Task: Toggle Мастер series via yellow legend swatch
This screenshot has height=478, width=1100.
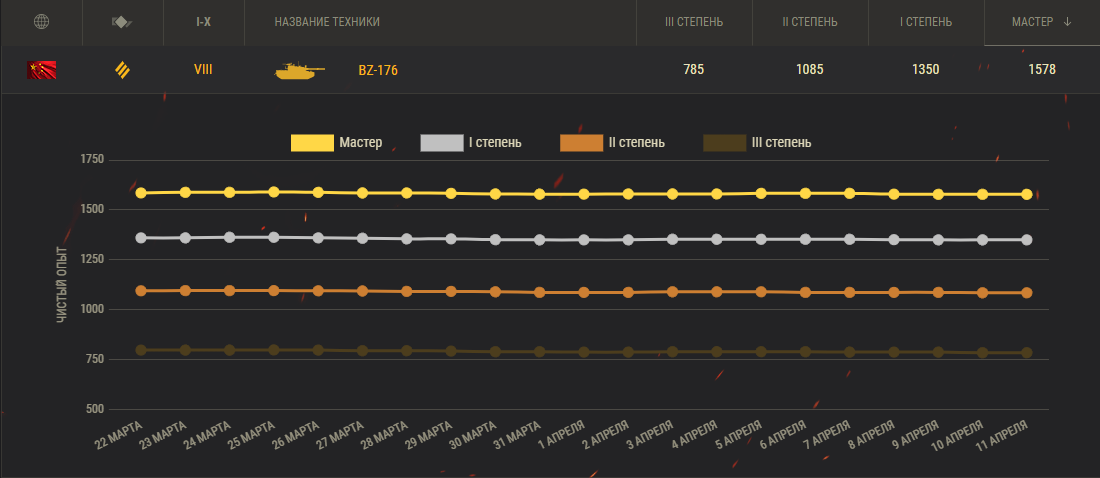Action: [312, 143]
